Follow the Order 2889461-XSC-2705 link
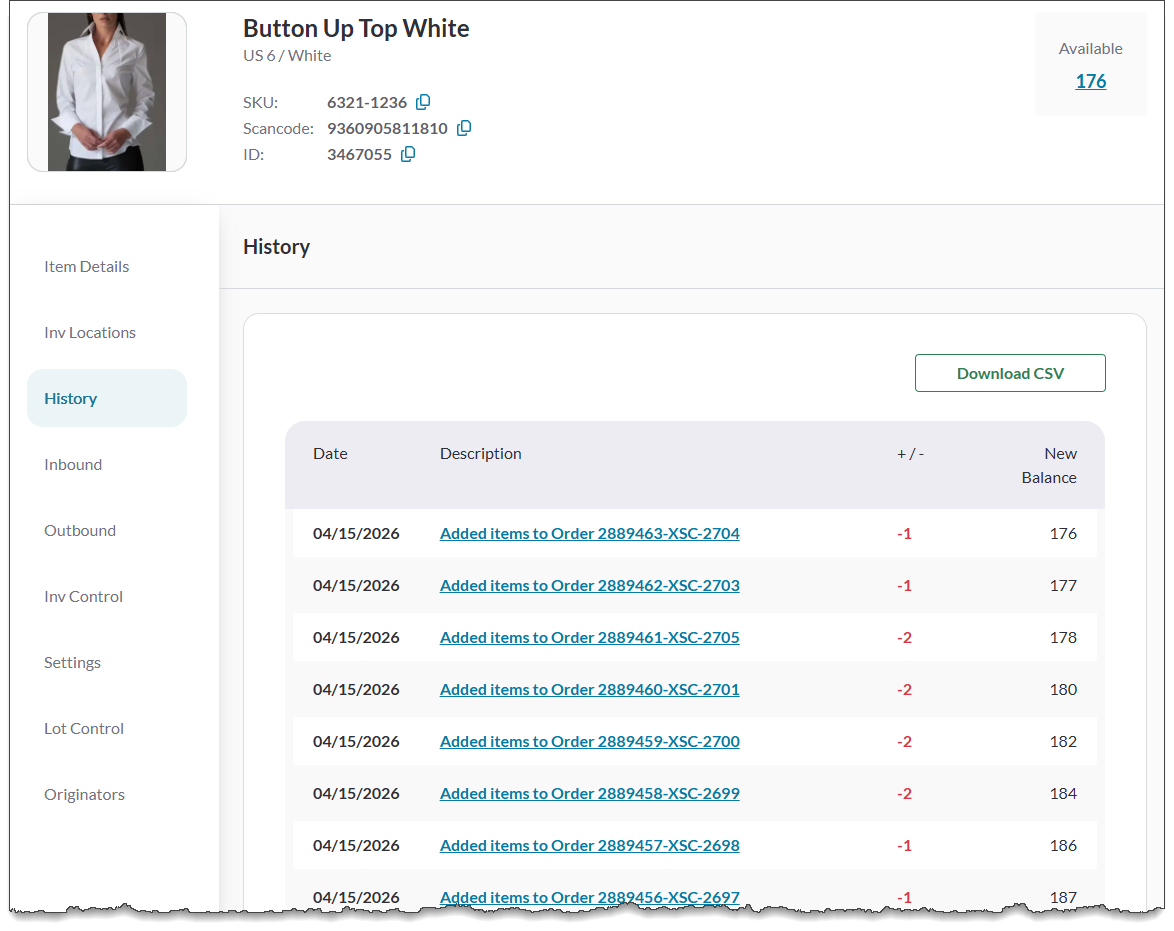The image size is (1174, 931). click(x=590, y=637)
